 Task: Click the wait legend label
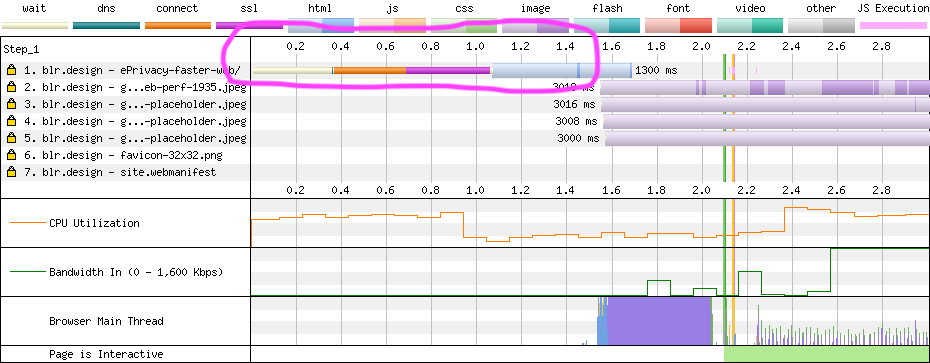click(35, 8)
